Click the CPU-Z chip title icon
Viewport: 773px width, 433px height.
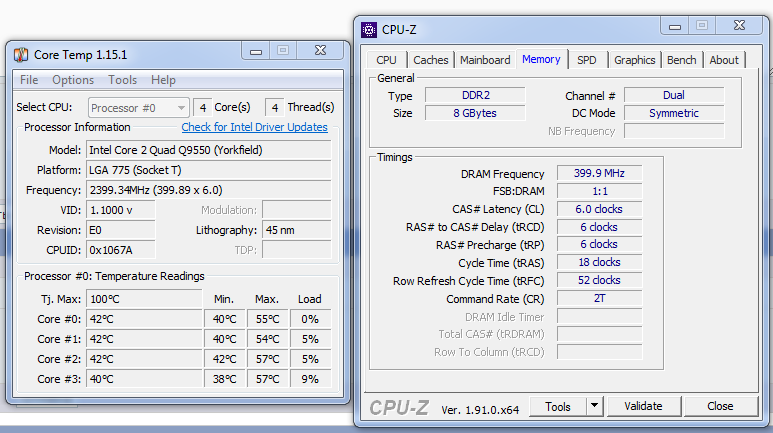click(369, 30)
